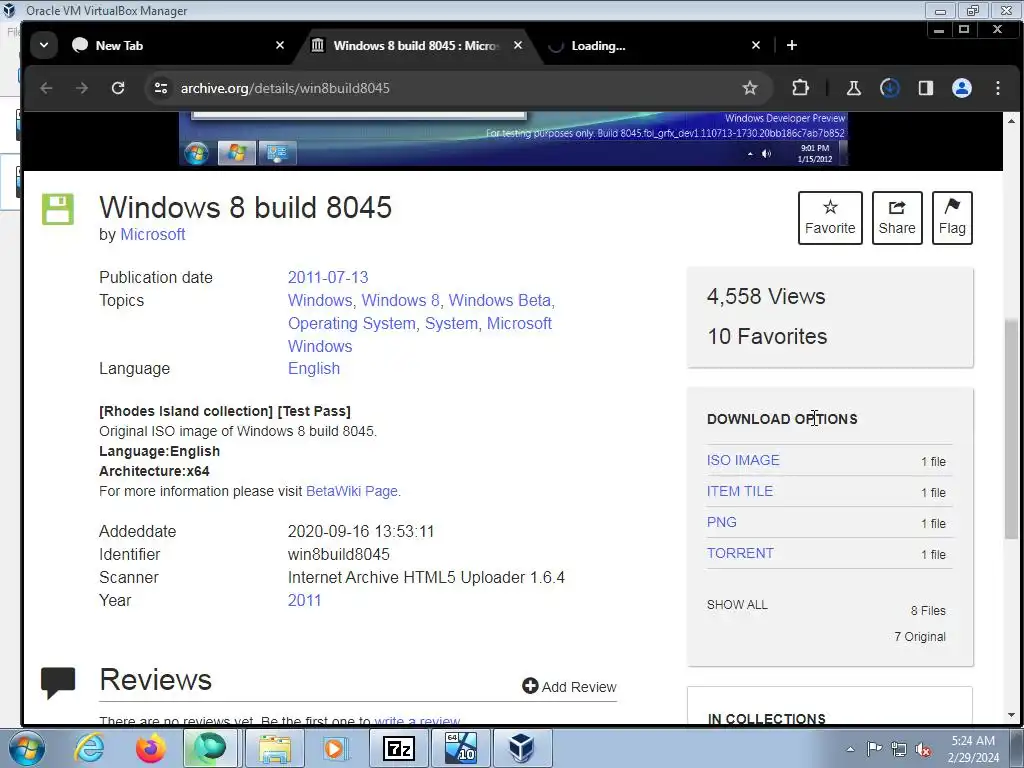Go forward with the browser forward arrow
Image resolution: width=1024 pixels, height=768 pixels.
tap(82, 88)
